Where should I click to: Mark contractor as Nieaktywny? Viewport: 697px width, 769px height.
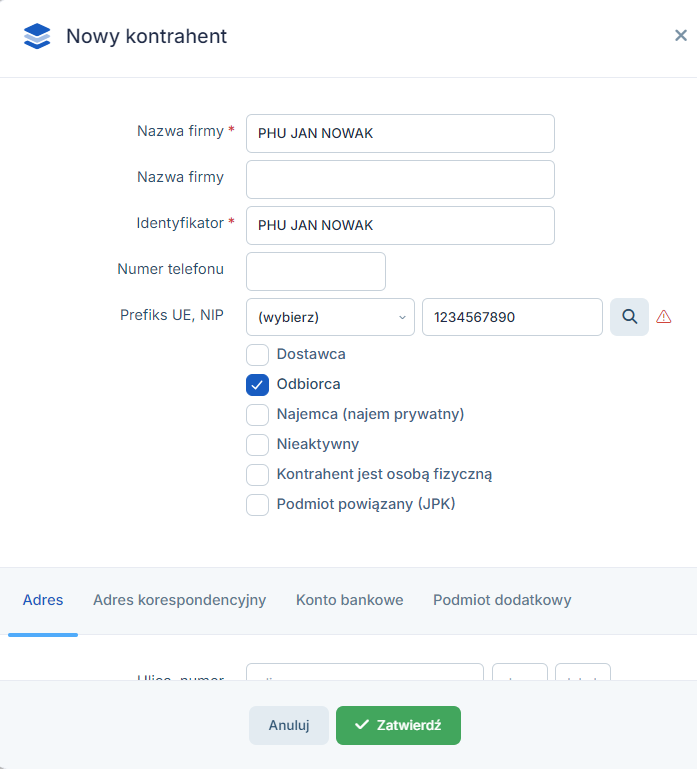(258, 444)
